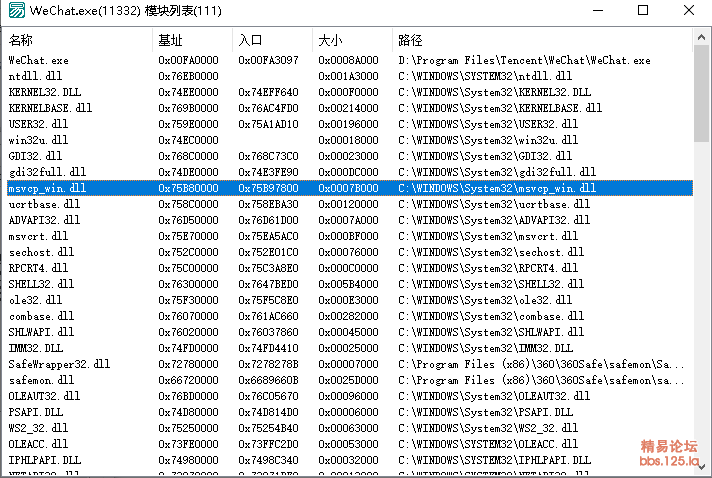The image size is (712, 478).
Task: Select the msvcrt.dll module row
Action: 350,236
